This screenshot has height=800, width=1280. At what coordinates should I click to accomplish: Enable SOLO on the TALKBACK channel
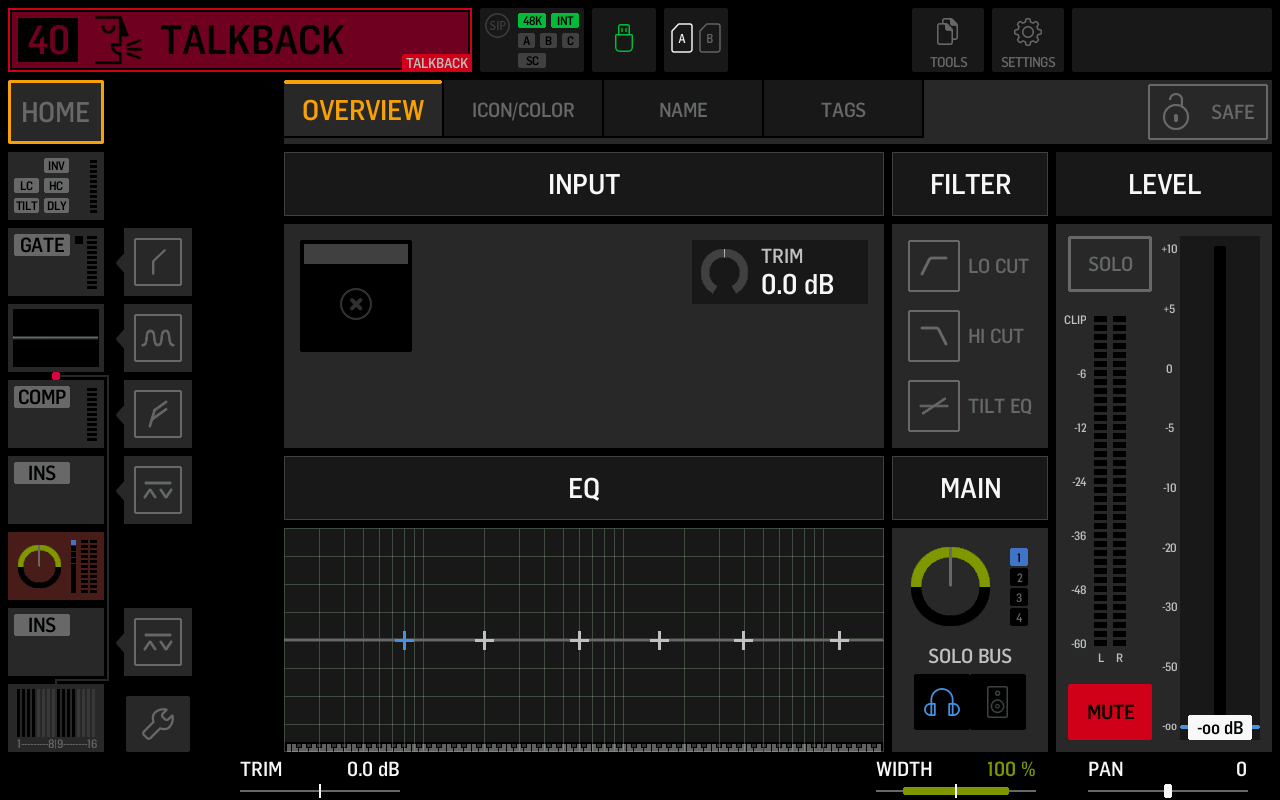pos(1109,264)
